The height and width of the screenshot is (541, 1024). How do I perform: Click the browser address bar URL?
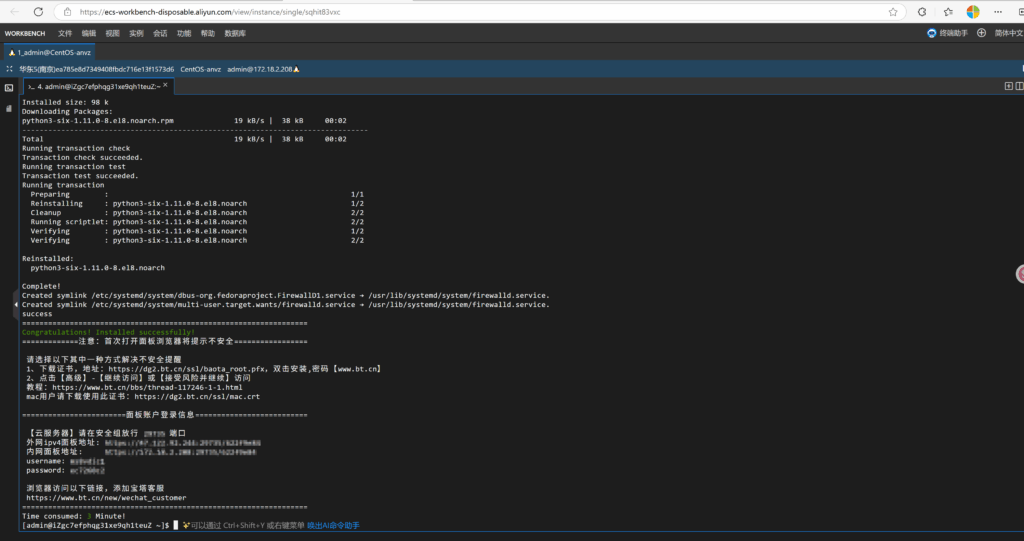210,12
